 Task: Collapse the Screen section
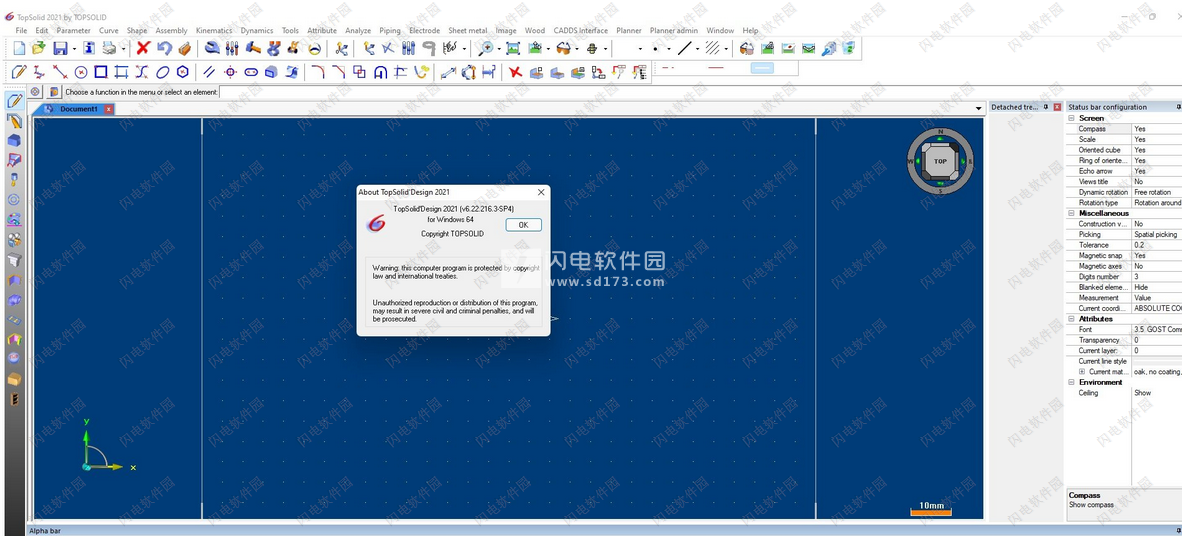tap(1071, 118)
